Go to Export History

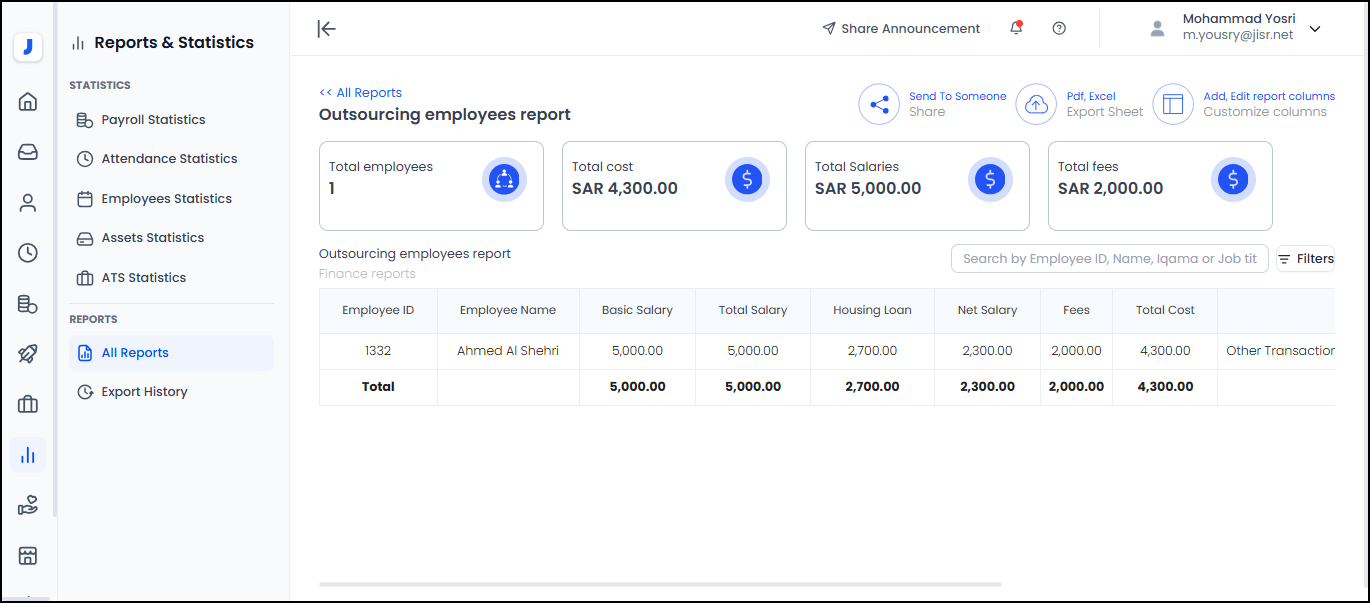(x=144, y=392)
